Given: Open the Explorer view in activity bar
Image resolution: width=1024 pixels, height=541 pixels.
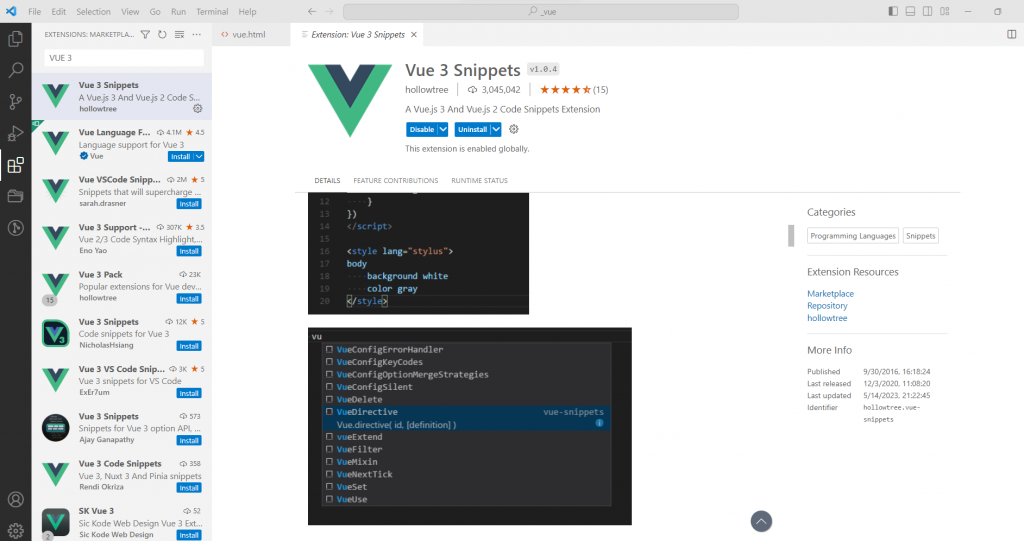Looking at the screenshot, I should [15, 39].
